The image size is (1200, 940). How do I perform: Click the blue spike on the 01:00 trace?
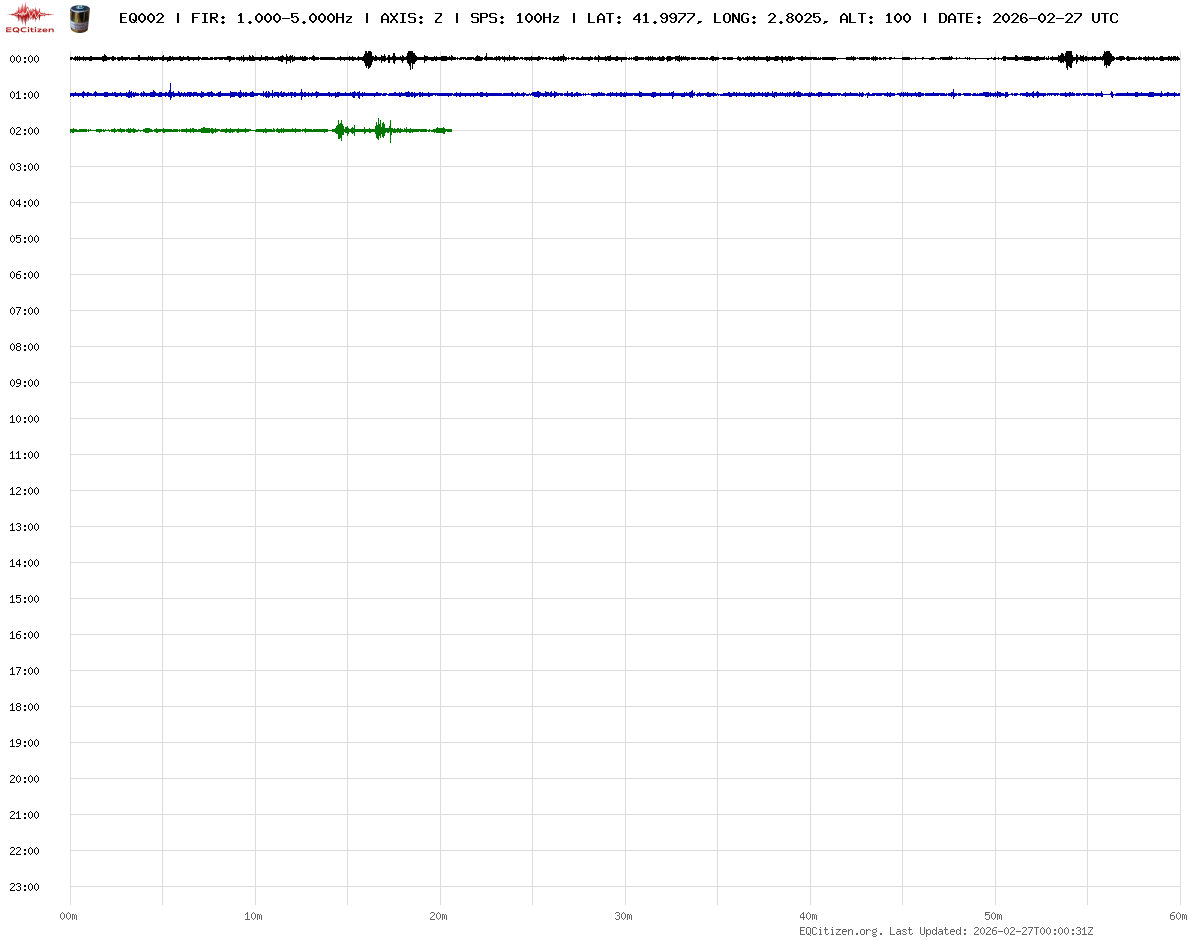[x=171, y=92]
